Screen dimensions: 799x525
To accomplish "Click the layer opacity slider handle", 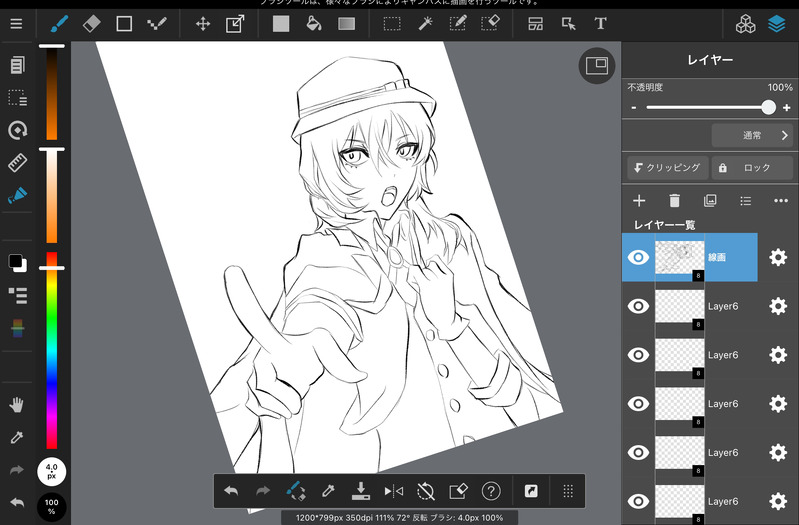I will pos(768,107).
